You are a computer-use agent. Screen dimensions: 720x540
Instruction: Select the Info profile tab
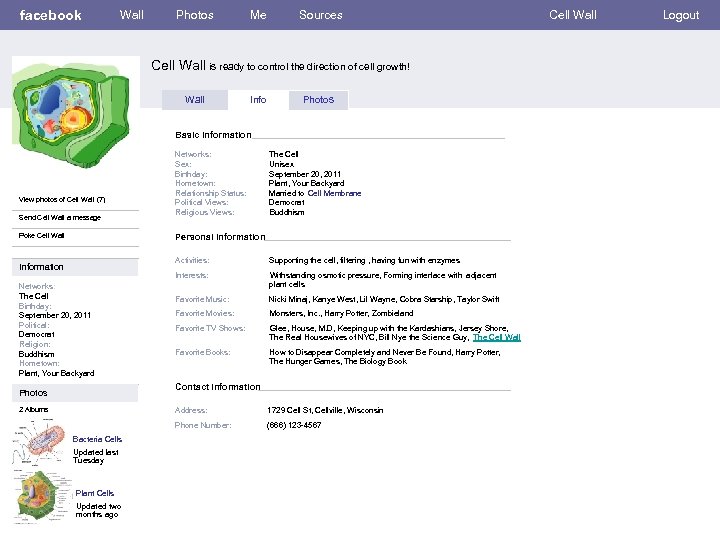[258, 100]
